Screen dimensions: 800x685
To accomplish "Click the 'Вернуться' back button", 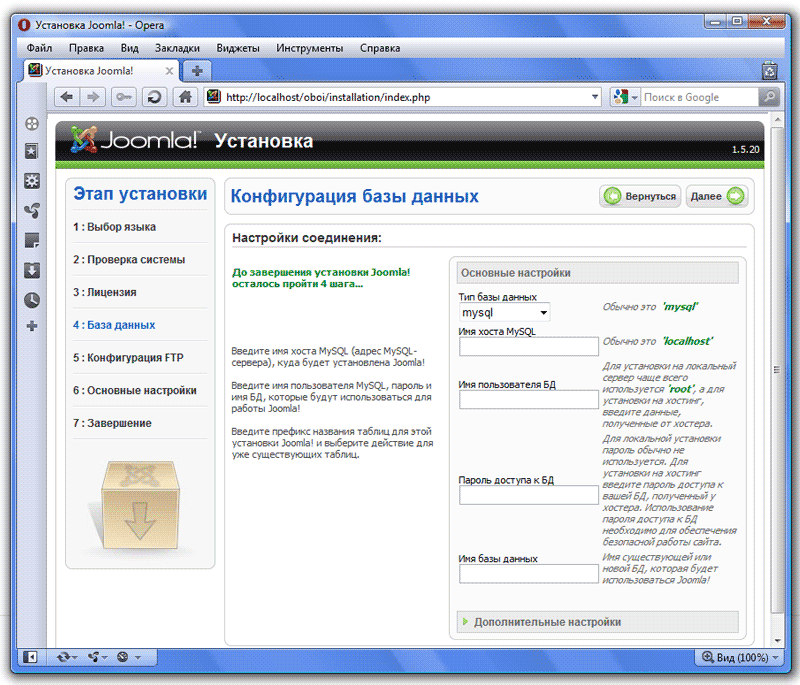I will click(x=641, y=197).
